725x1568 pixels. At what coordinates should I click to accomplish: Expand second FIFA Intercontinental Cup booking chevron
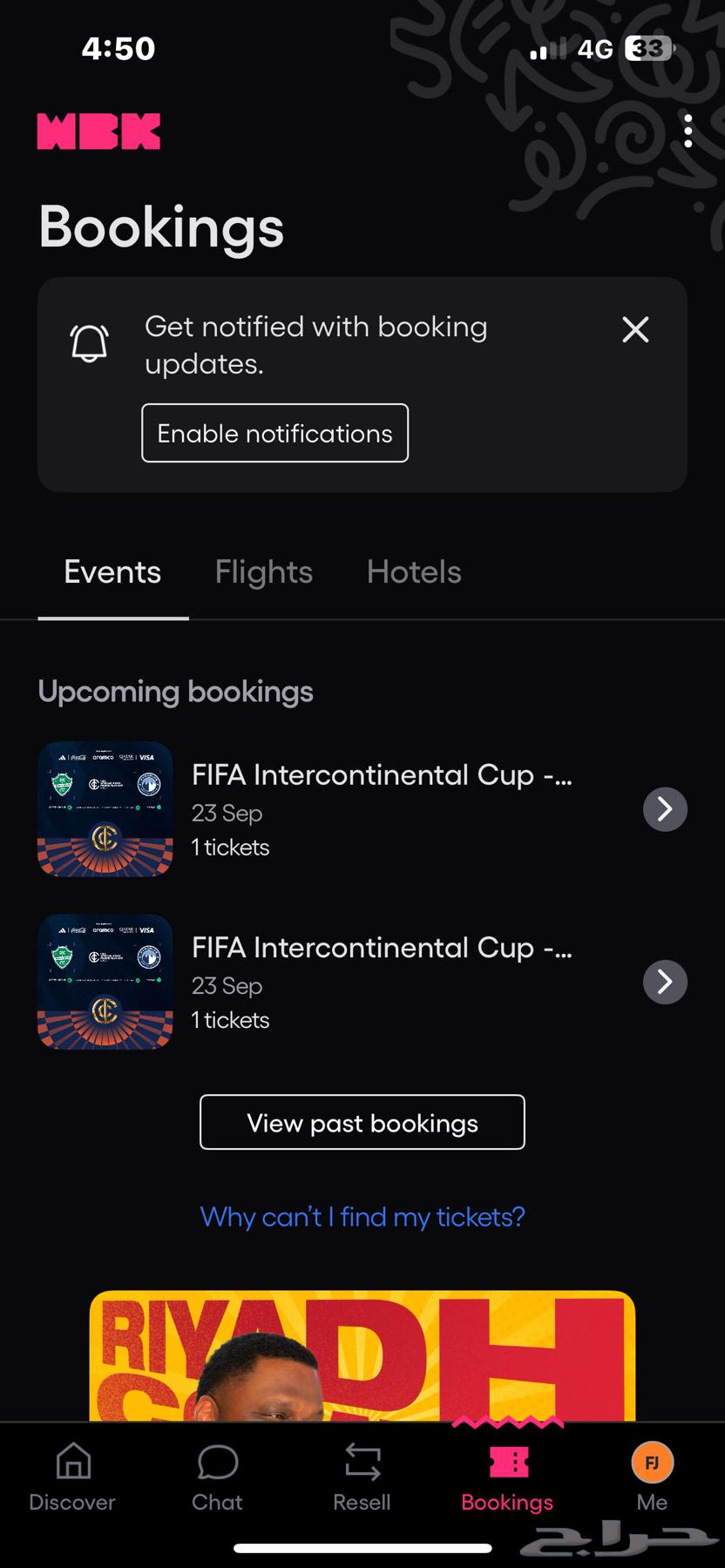[x=665, y=982]
